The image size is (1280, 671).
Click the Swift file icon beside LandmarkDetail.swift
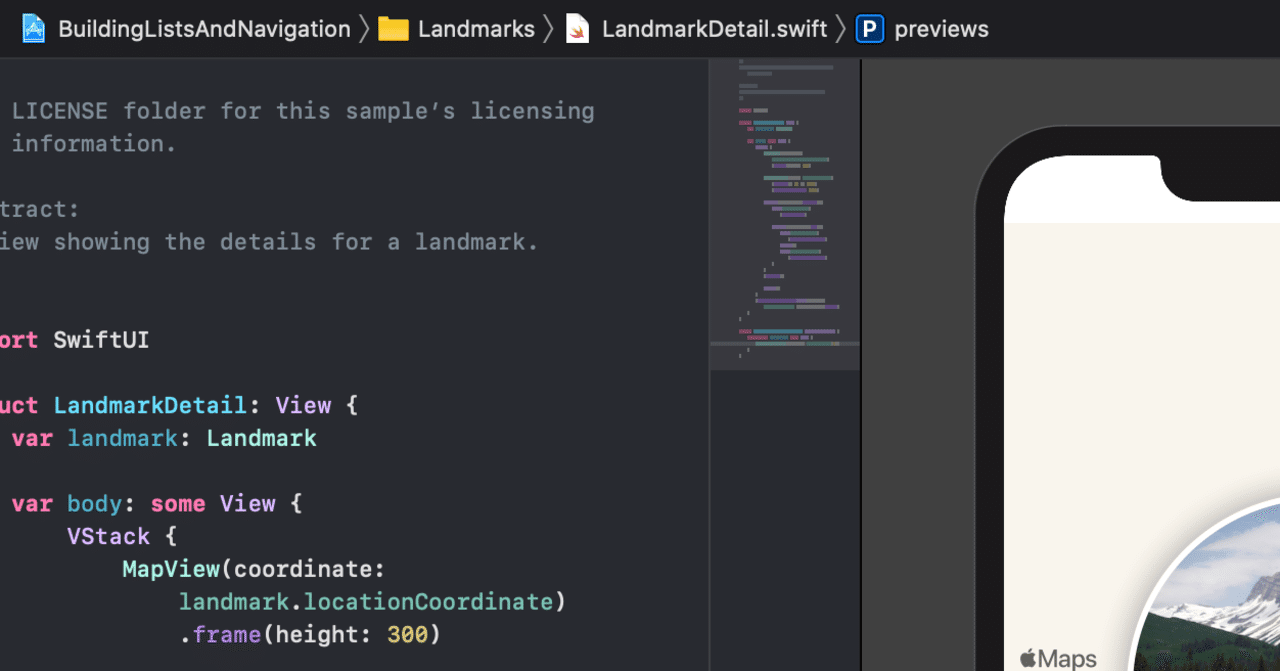tap(576, 28)
